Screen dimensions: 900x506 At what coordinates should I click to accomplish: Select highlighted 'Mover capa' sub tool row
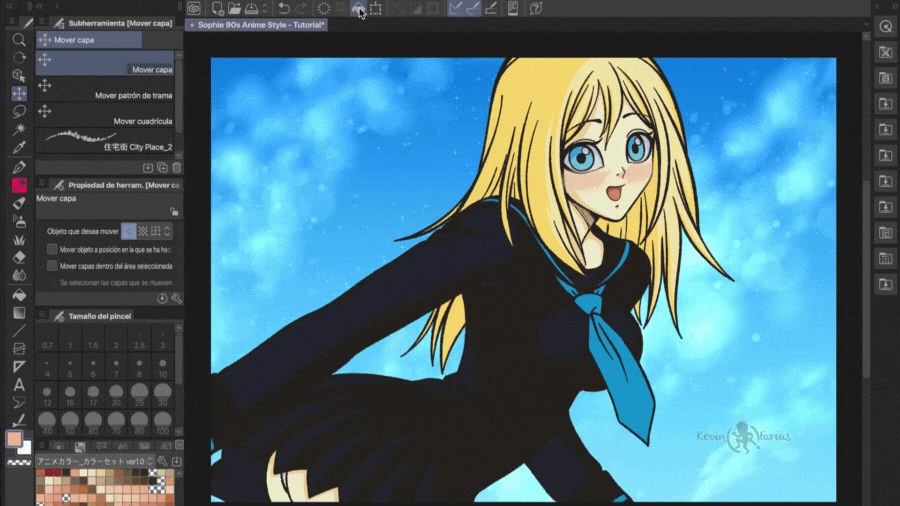point(105,63)
